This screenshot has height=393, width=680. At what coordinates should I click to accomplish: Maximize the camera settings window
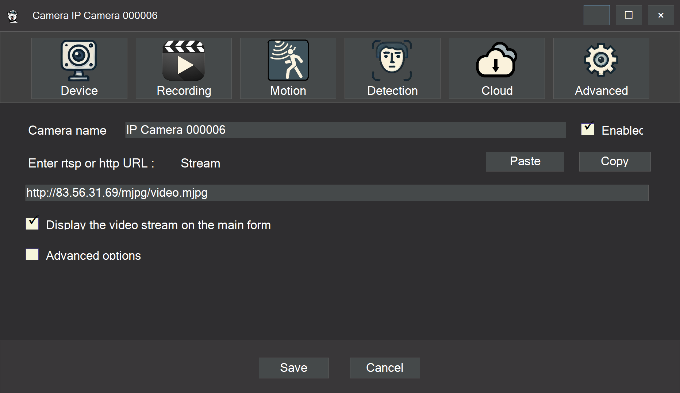(x=629, y=15)
